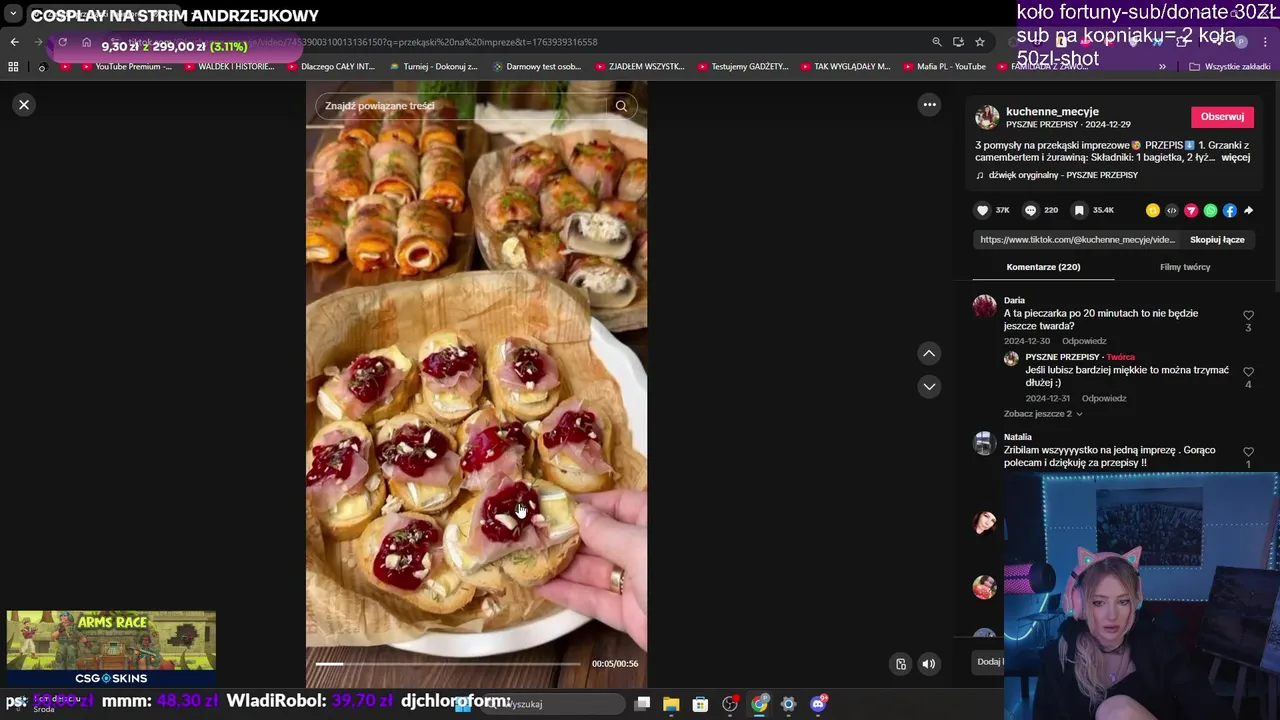Open the three-dot more options menu
The image size is (1280, 720).
point(929,104)
